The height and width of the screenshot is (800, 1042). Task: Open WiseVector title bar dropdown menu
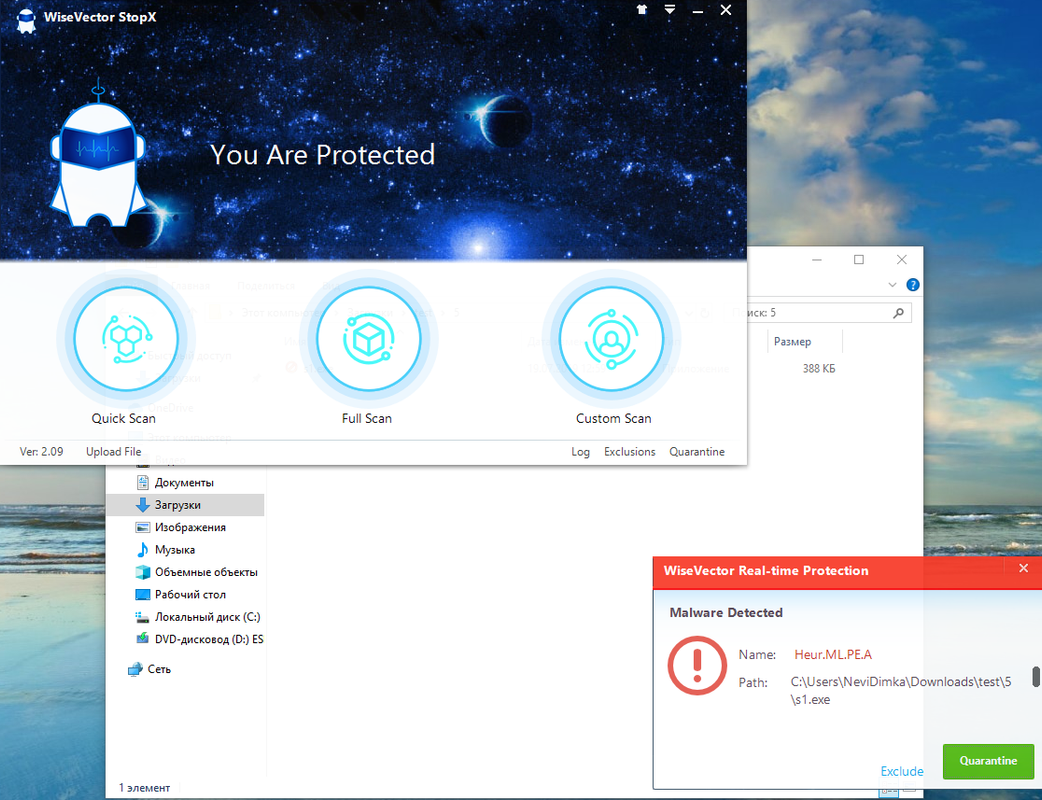click(x=670, y=10)
